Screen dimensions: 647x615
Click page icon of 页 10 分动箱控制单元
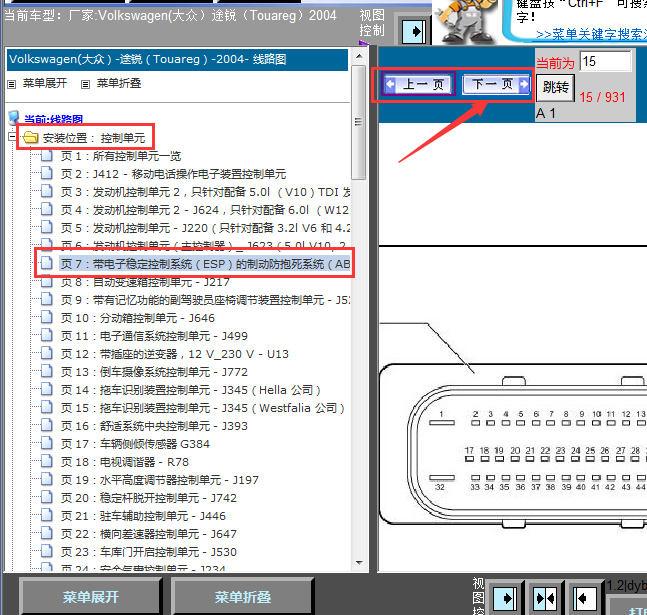point(47,317)
